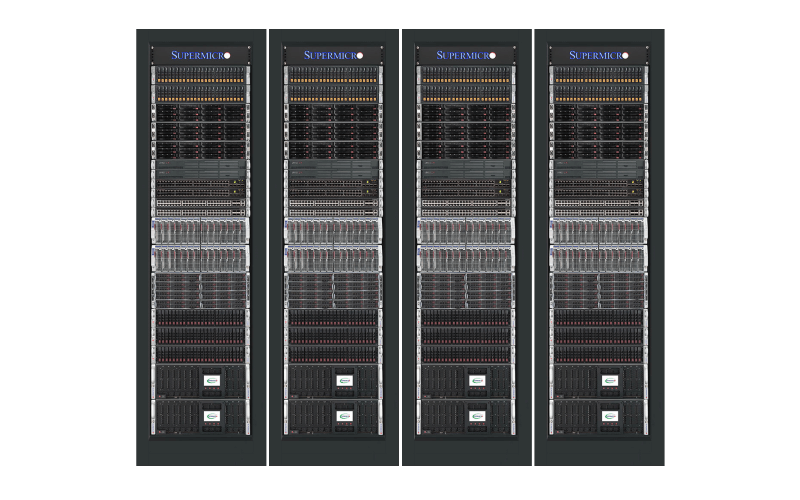Viewport: 800px width, 500px height.
Task: Select the top orange drive-bay server in the fourth rack
Action: [598, 72]
